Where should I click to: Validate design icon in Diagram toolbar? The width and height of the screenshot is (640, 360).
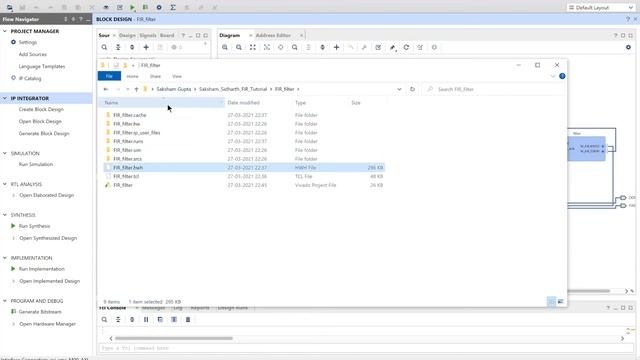tap(378, 47)
